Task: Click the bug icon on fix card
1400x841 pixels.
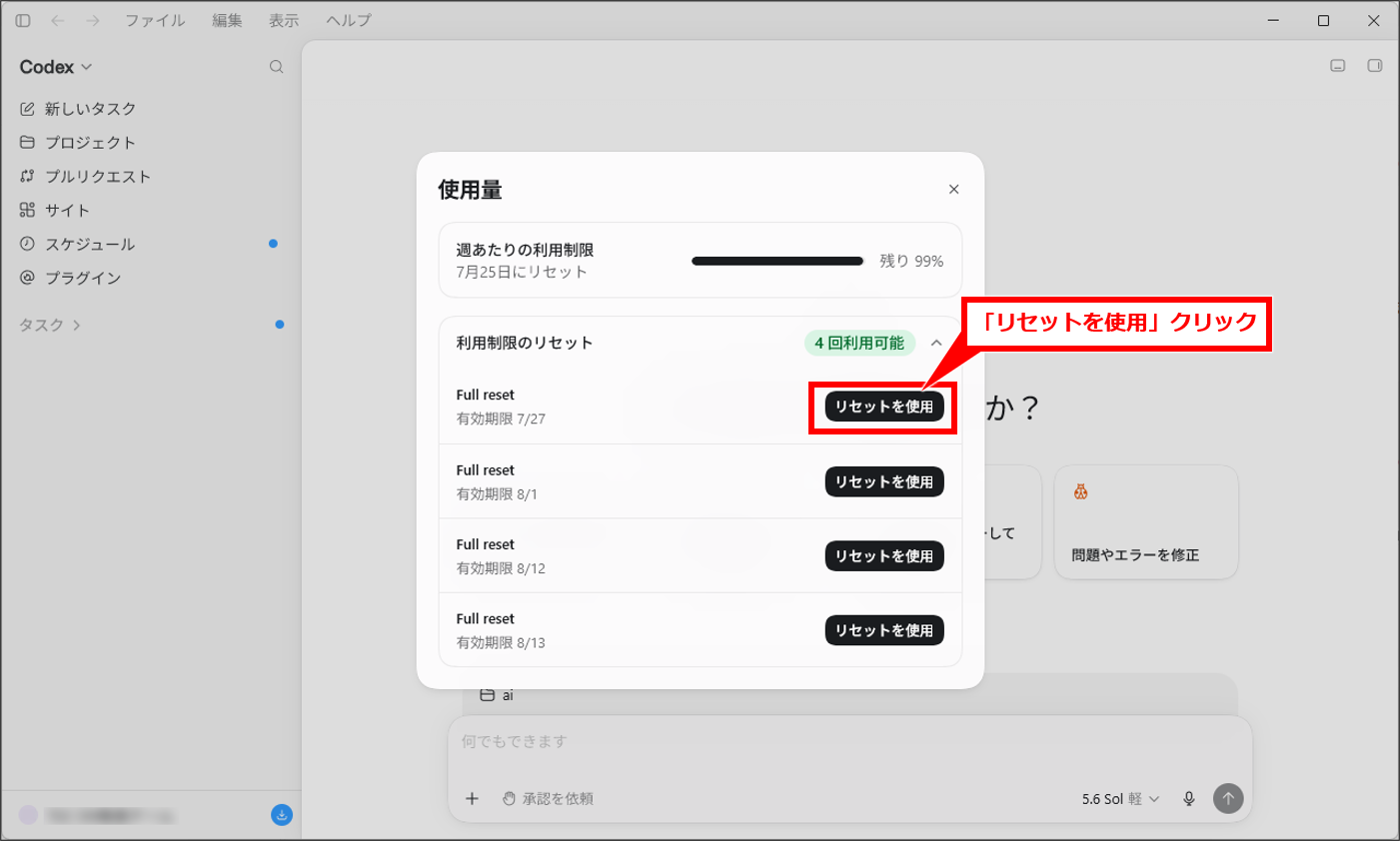Action: 1080,491
